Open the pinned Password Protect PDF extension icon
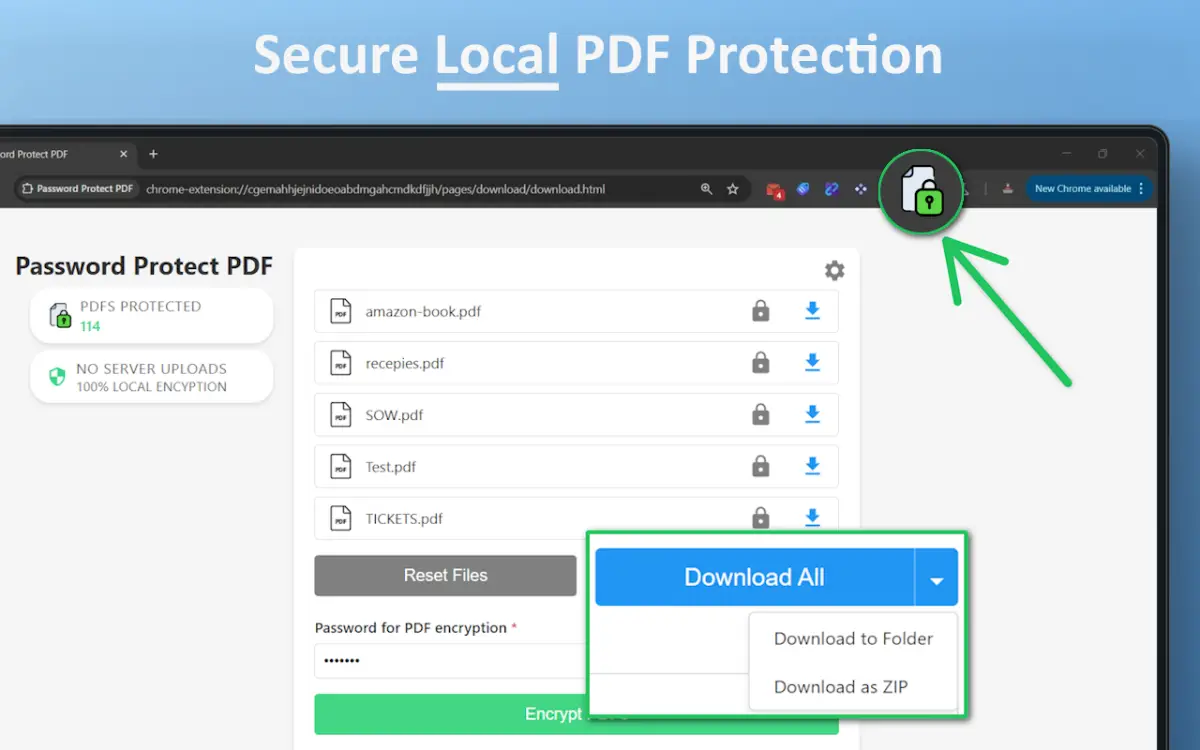This screenshot has width=1200, height=750. click(x=920, y=190)
